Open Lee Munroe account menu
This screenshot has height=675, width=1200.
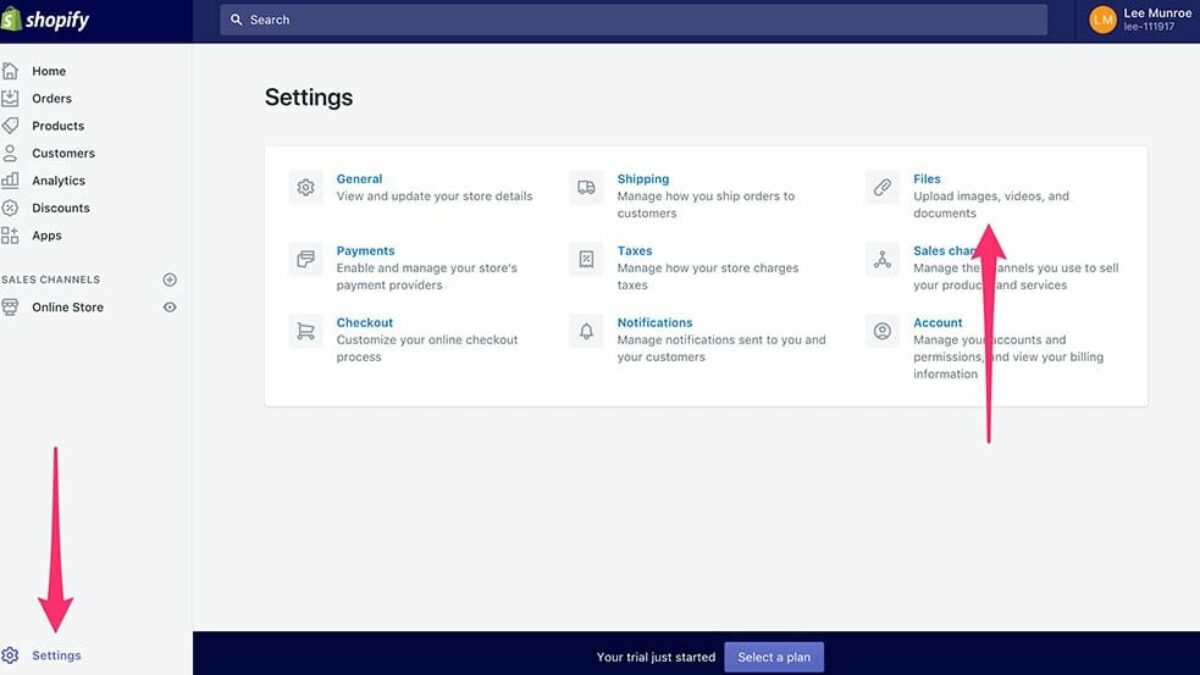(1140, 20)
